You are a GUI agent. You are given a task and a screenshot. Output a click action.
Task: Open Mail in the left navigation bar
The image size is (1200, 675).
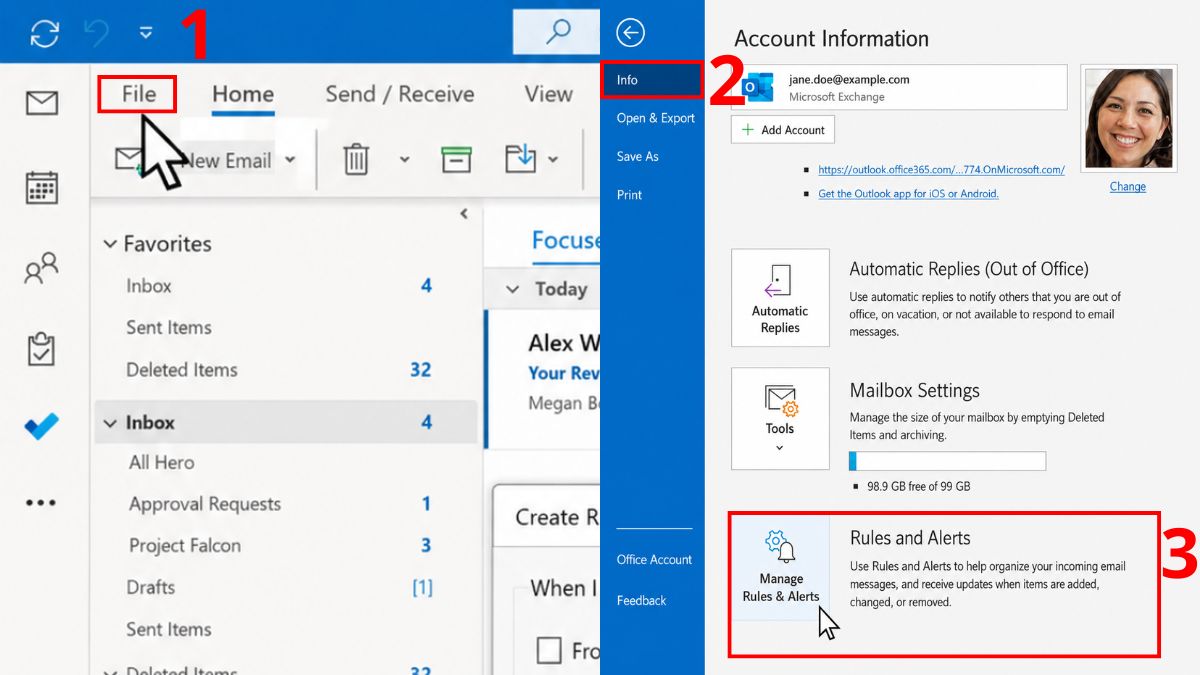coord(41,103)
